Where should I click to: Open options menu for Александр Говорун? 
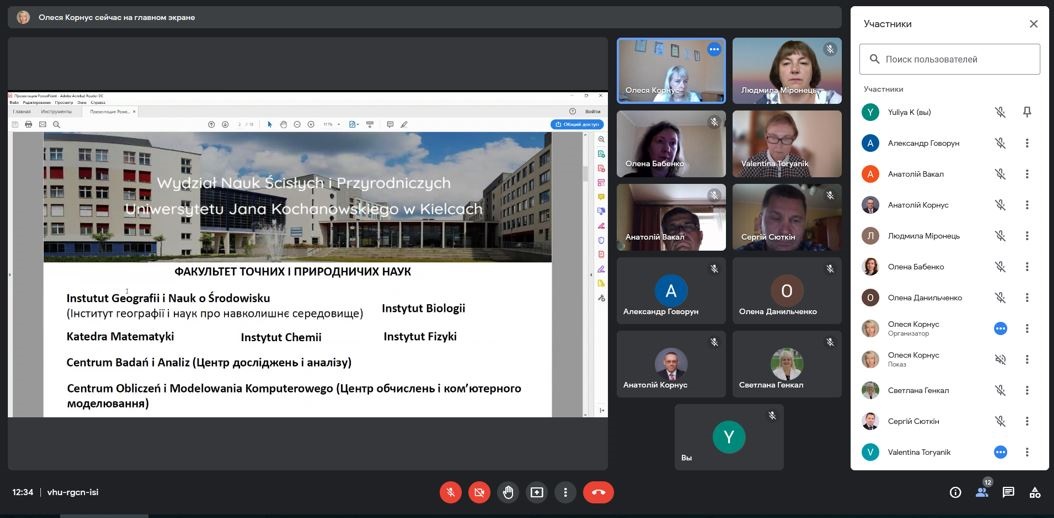[x=1027, y=143]
